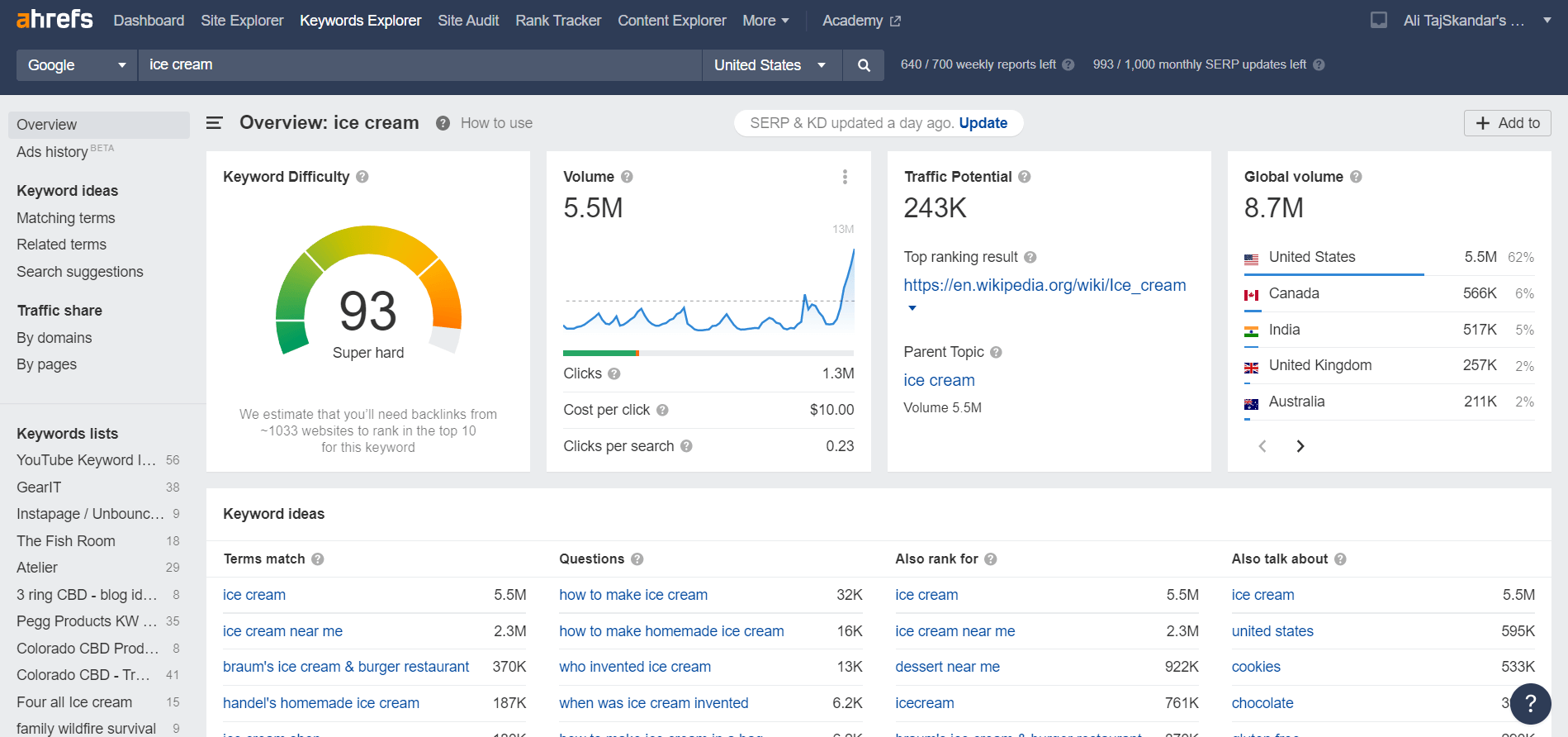Image resolution: width=1568 pixels, height=737 pixels.
Task: Open Related terms in sidebar
Action: [x=62, y=245]
